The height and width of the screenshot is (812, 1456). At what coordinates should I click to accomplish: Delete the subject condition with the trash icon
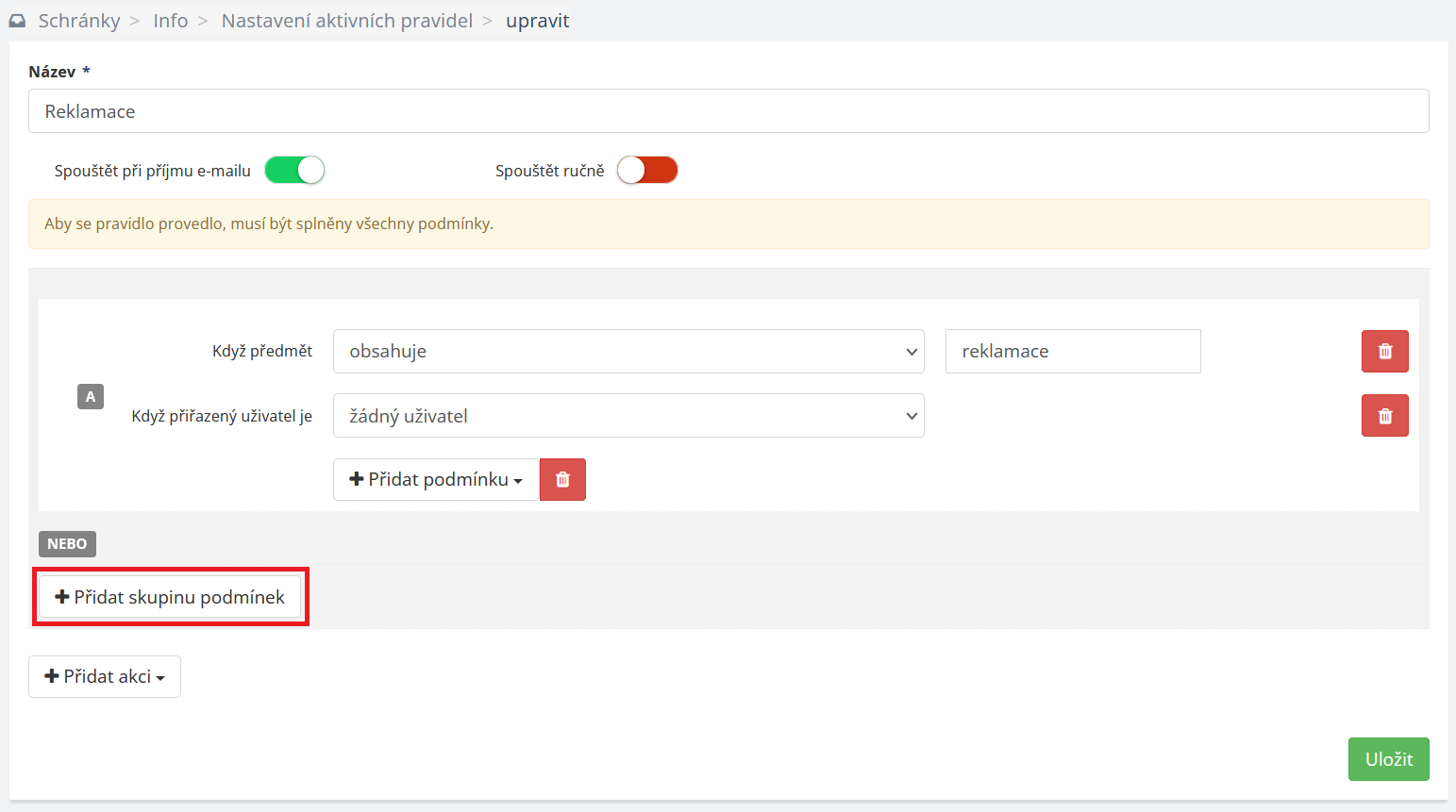tap(1384, 352)
